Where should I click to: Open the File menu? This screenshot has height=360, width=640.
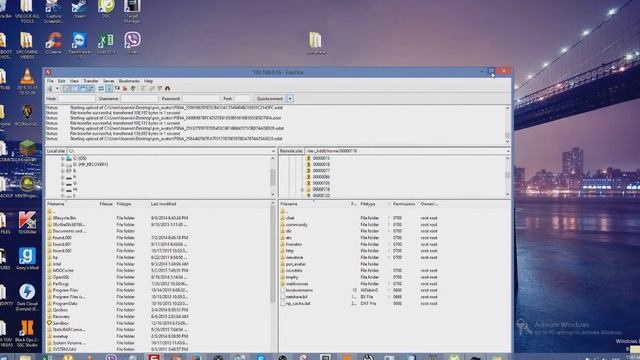(x=50, y=81)
